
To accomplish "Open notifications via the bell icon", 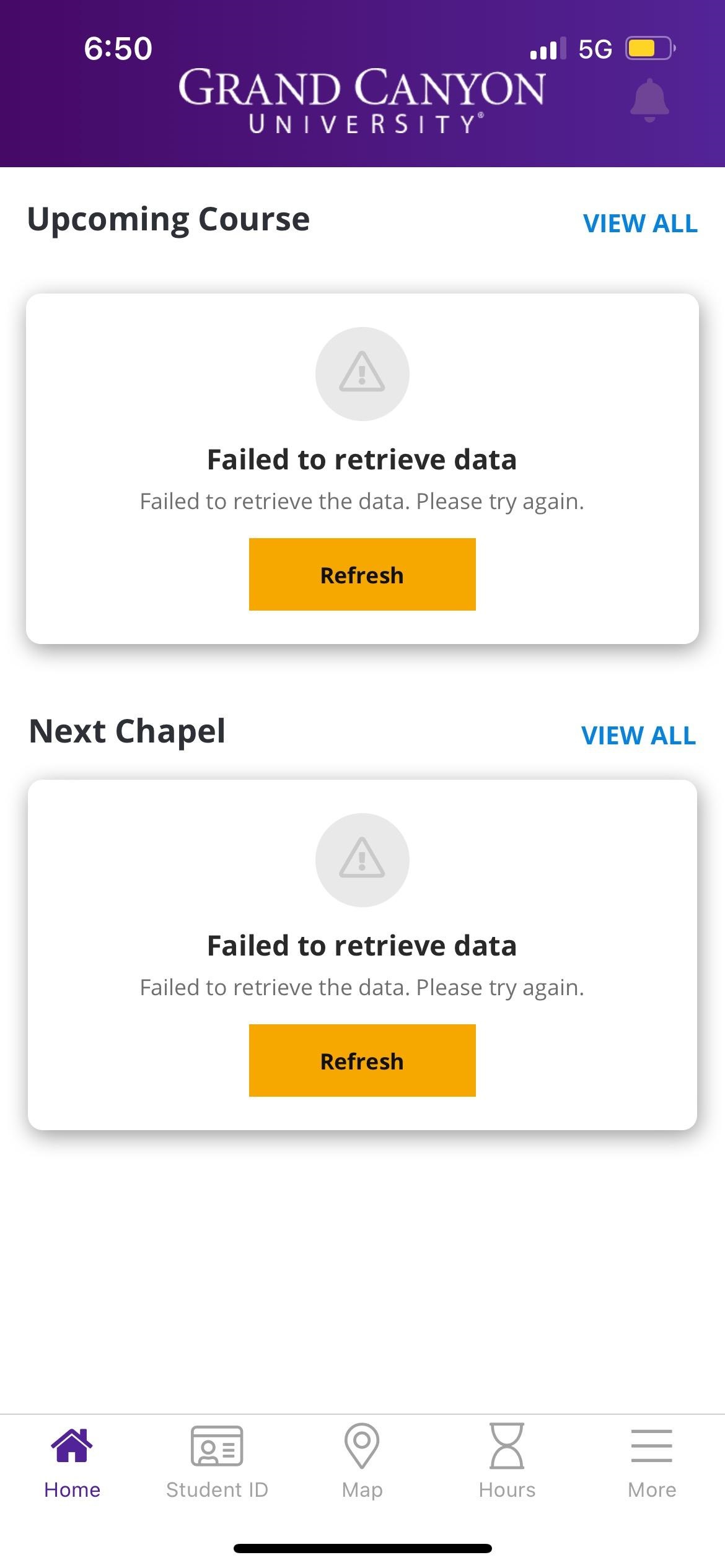I will coord(649,100).
